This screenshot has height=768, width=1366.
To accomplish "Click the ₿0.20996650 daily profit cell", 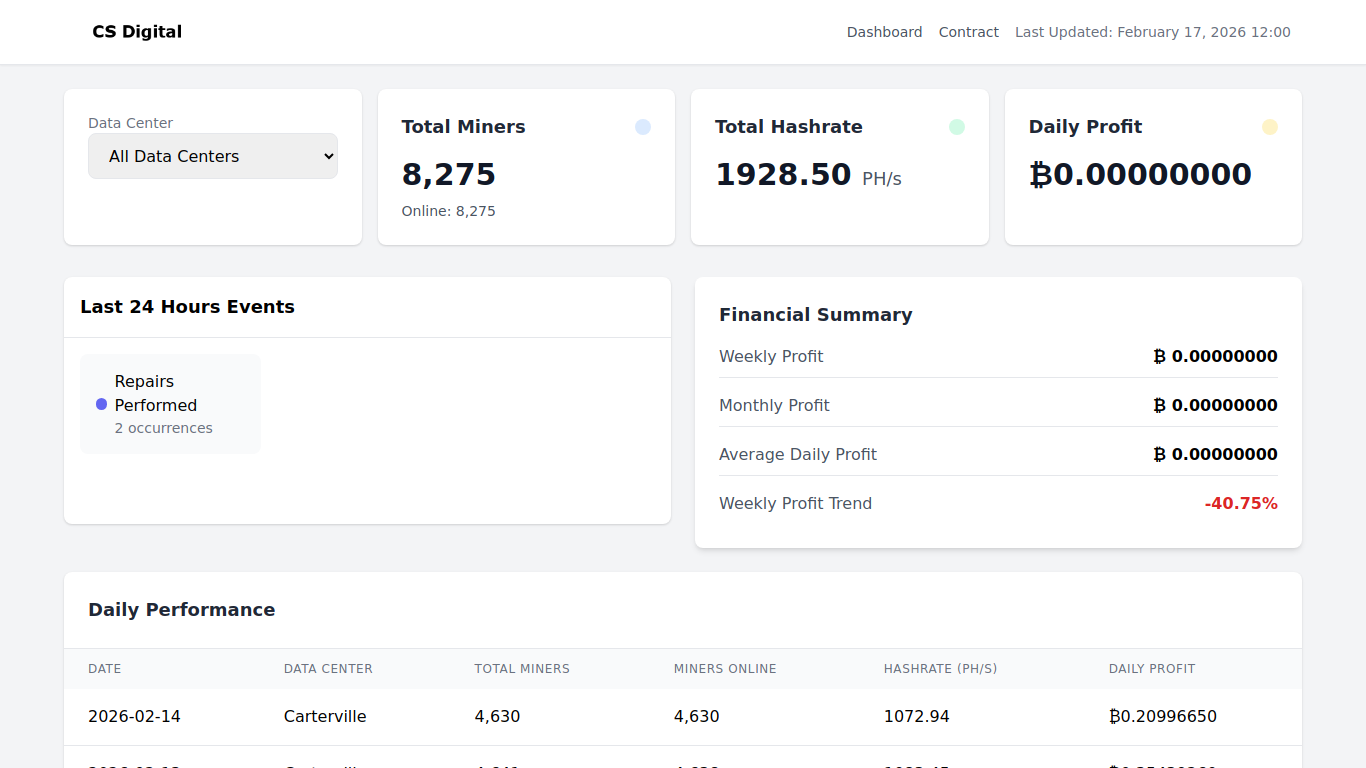I will [1163, 716].
